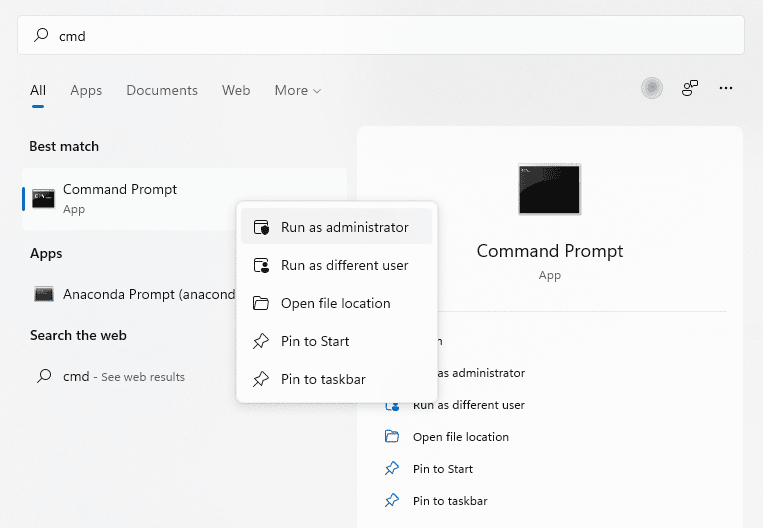Expand the More filter dropdown

(298, 90)
